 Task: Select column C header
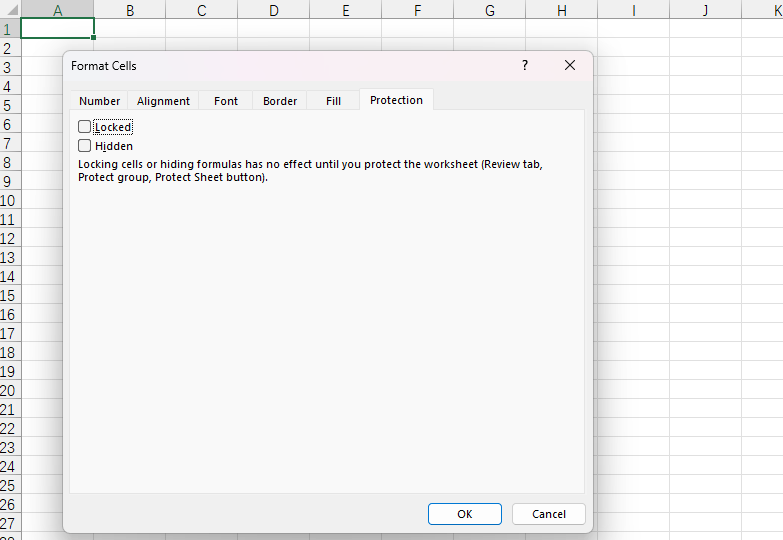click(202, 10)
